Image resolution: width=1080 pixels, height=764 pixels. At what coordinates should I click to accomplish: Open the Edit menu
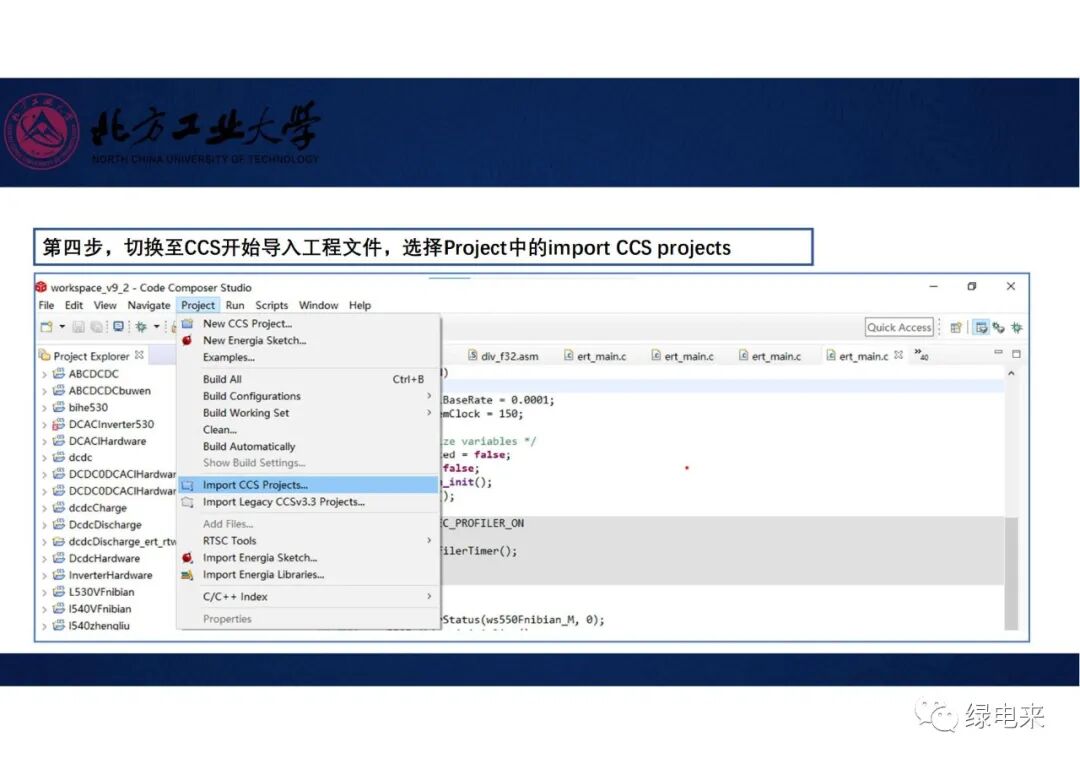click(x=74, y=305)
